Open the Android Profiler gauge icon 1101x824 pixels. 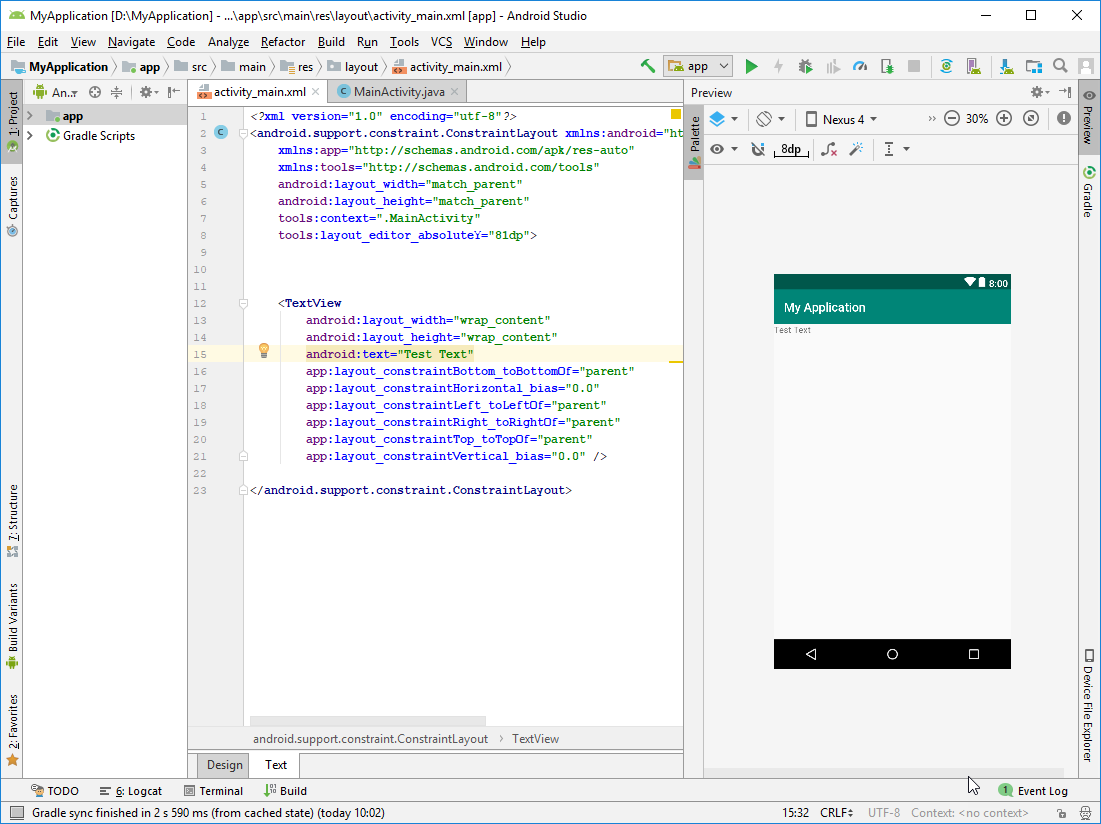(x=859, y=66)
